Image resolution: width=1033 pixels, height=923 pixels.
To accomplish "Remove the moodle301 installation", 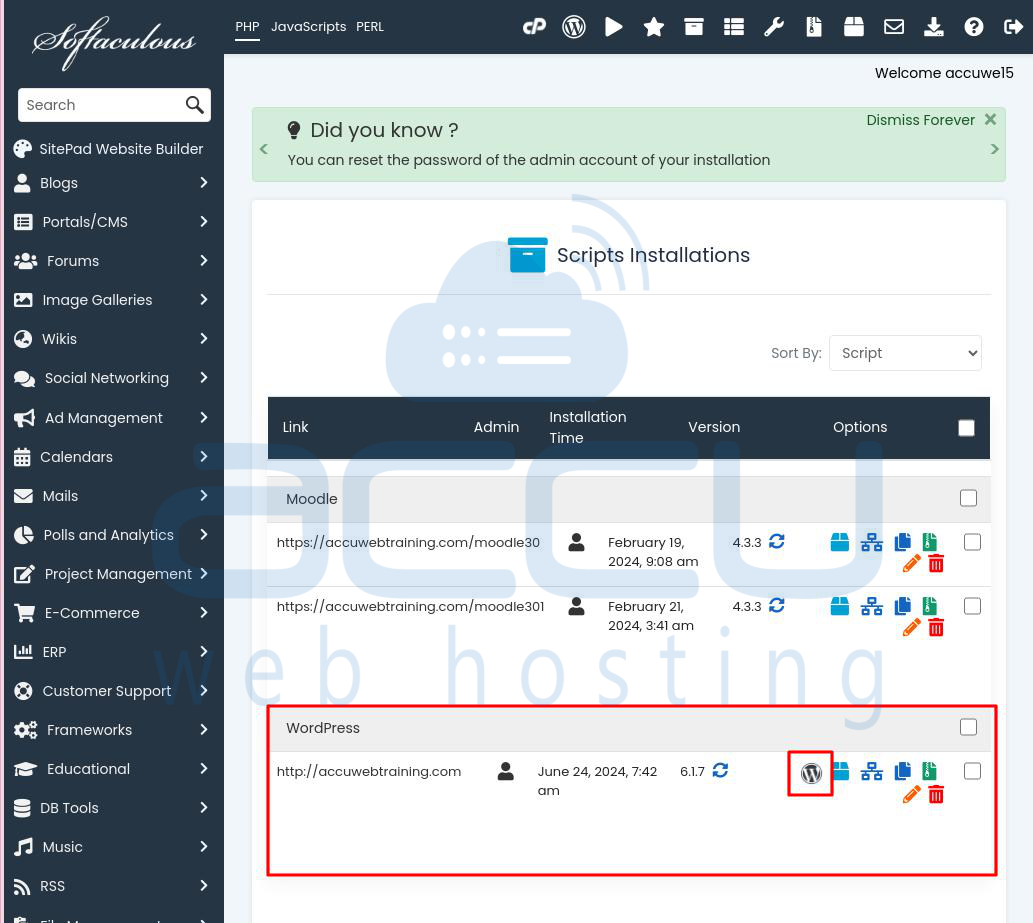I will (936, 627).
